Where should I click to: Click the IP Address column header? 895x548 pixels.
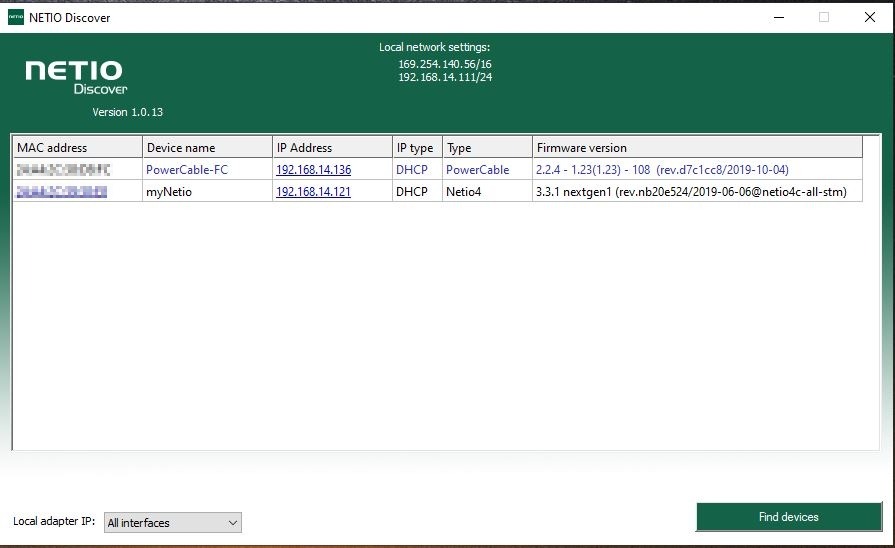point(332,147)
